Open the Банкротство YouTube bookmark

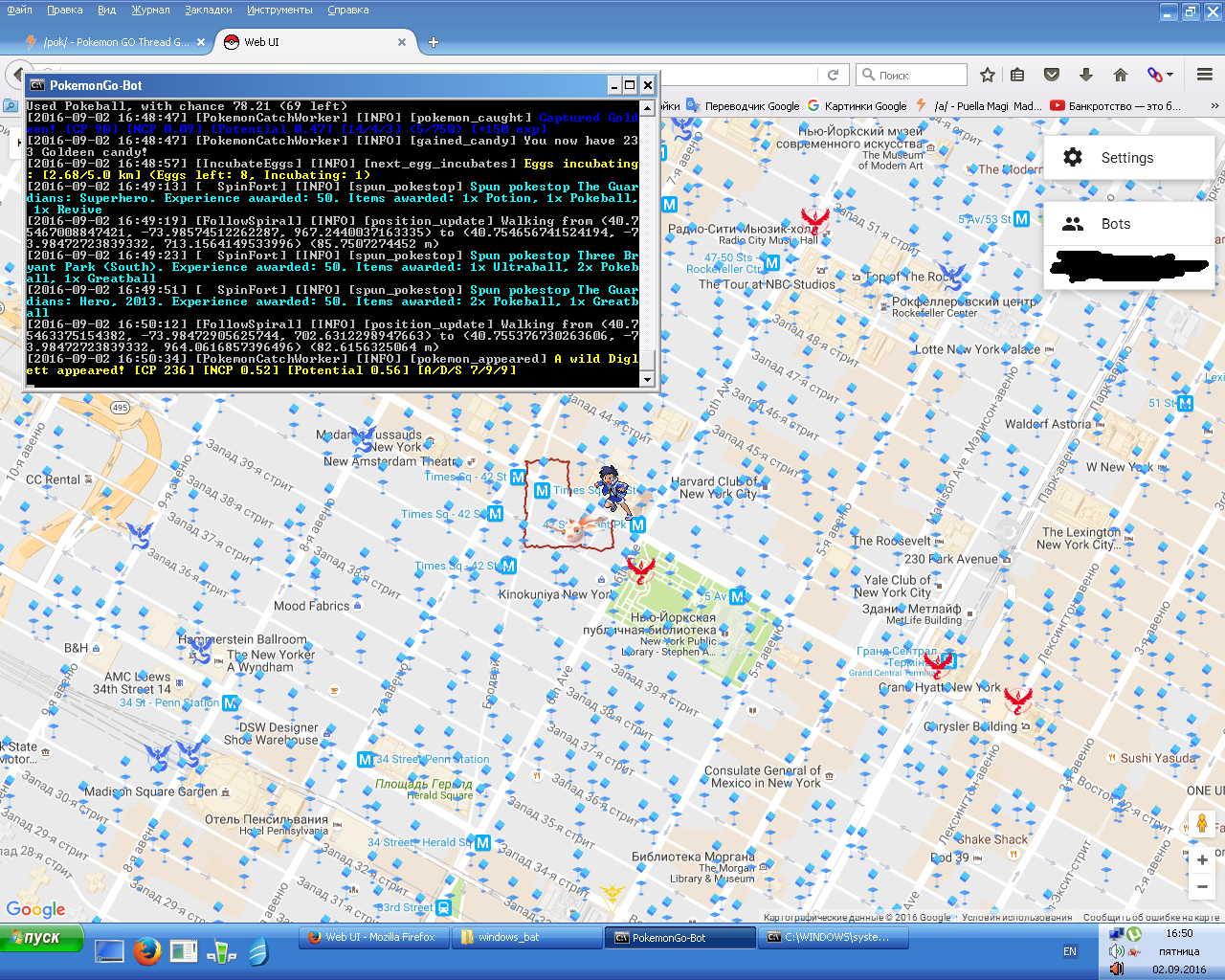(1116, 106)
